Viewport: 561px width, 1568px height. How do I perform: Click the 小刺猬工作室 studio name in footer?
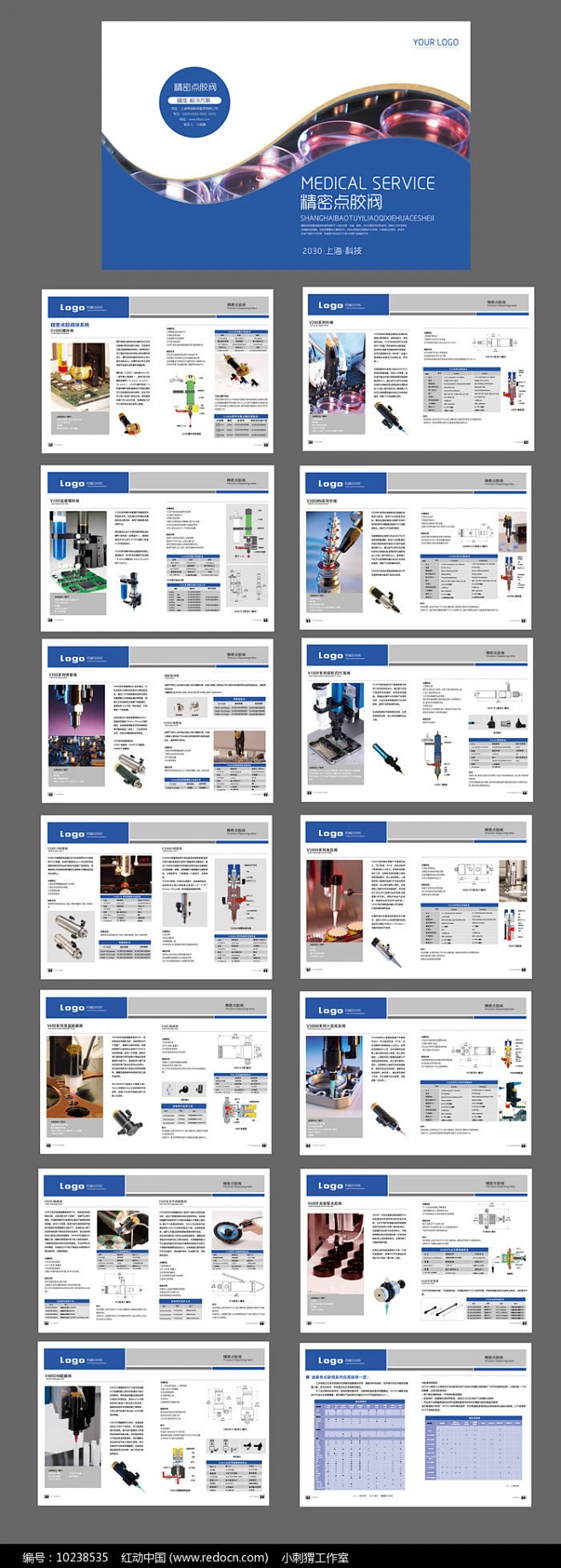(315, 1557)
